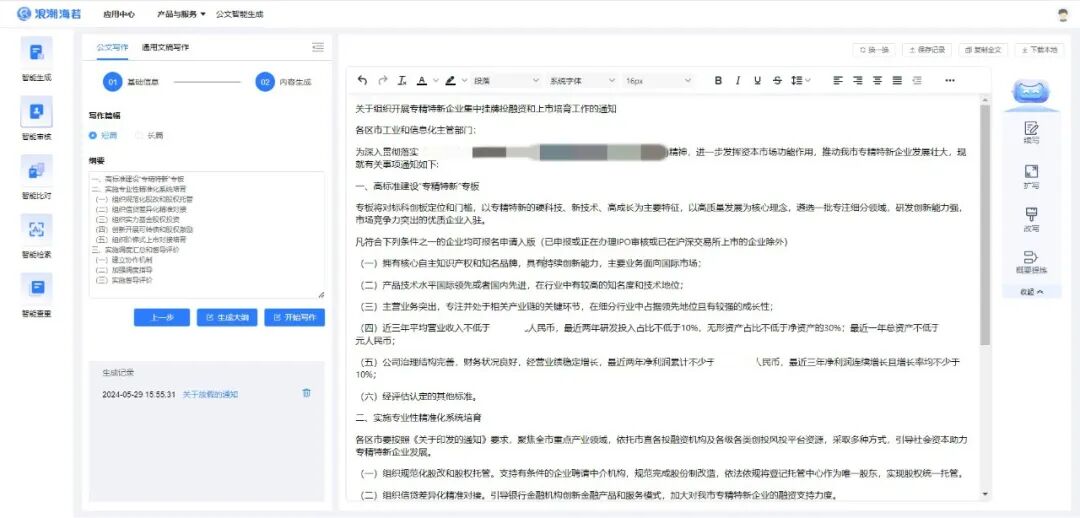1080x518 pixels.
Task: Center align the text
Action: 878,81
